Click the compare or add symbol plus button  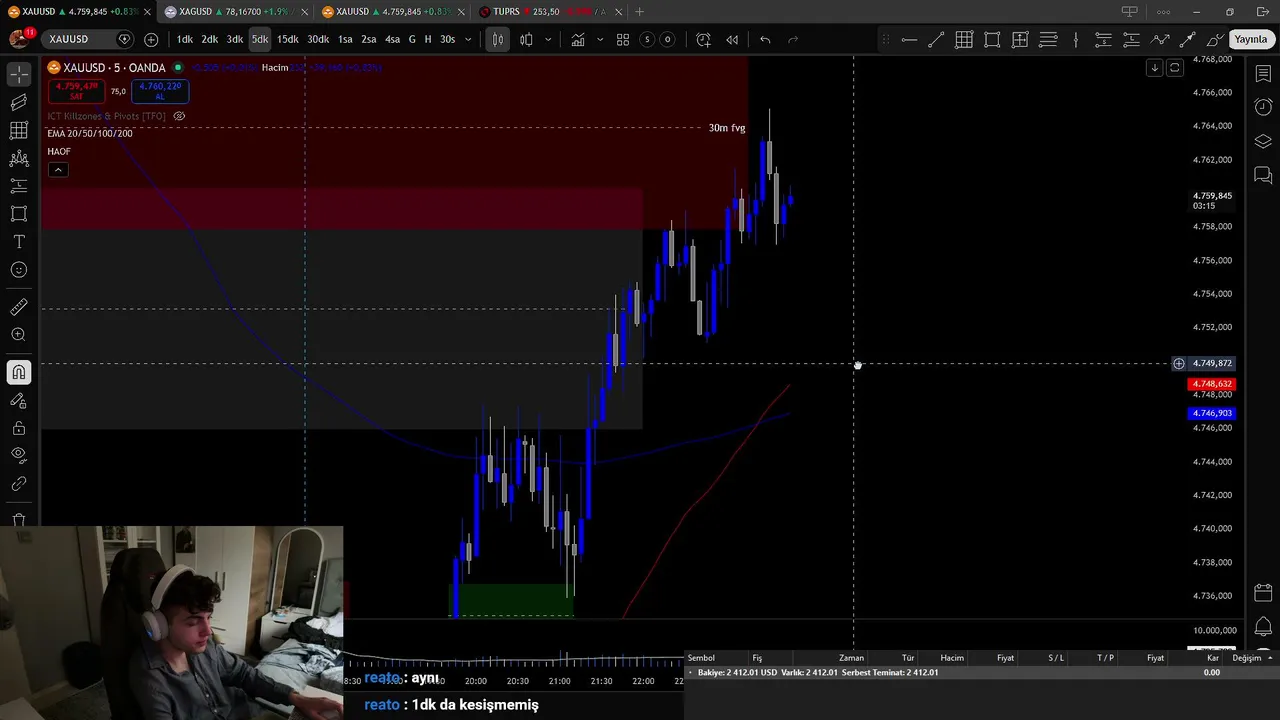(151, 39)
